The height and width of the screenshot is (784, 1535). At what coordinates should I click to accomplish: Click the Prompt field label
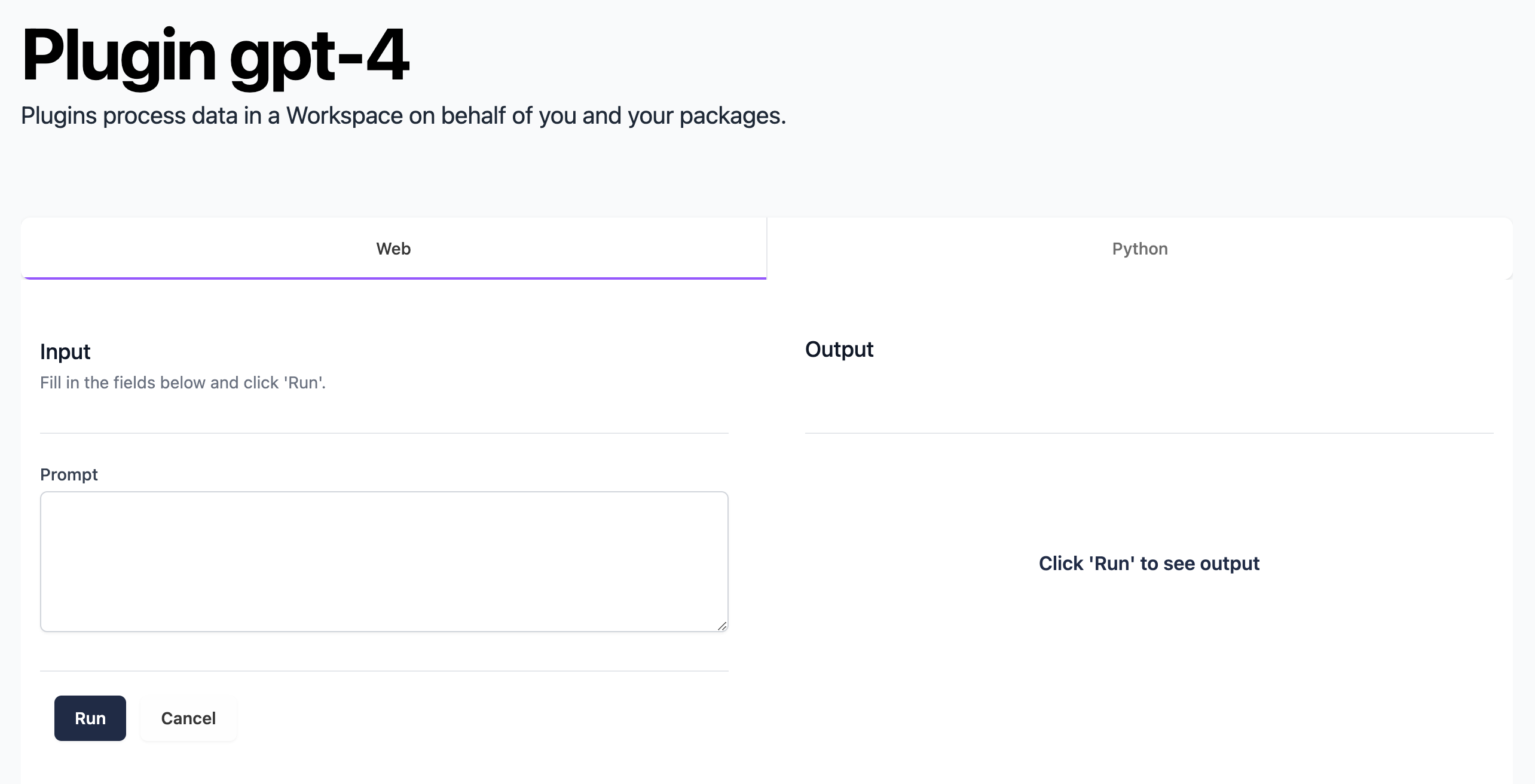[x=69, y=474]
